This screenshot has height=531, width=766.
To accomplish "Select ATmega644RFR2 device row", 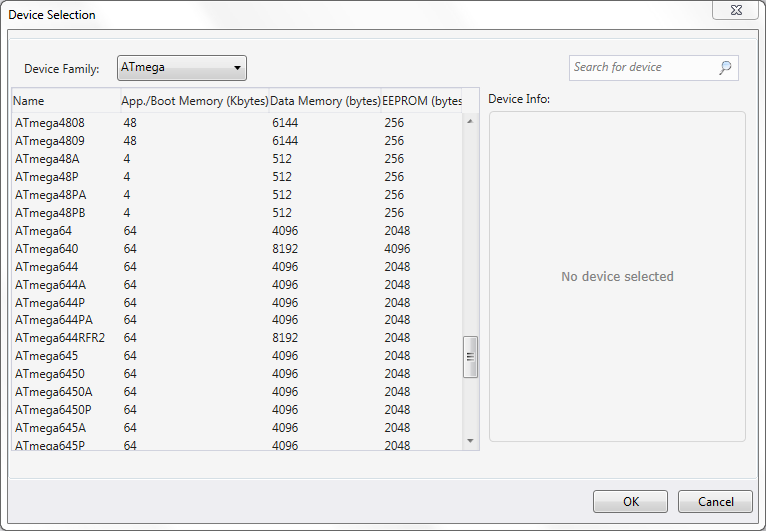I will [x=237, y=338].
